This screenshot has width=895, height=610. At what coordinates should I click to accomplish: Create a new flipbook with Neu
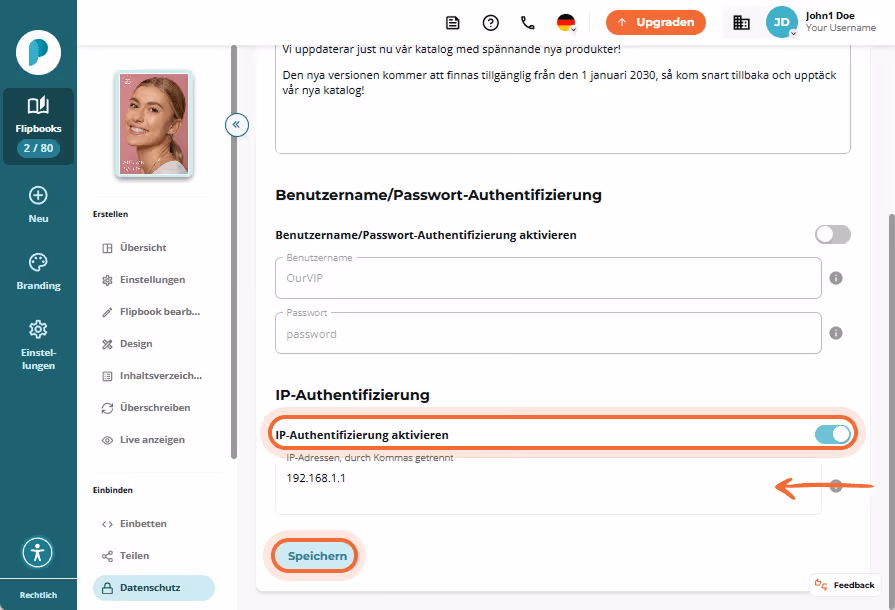[38, 205]
